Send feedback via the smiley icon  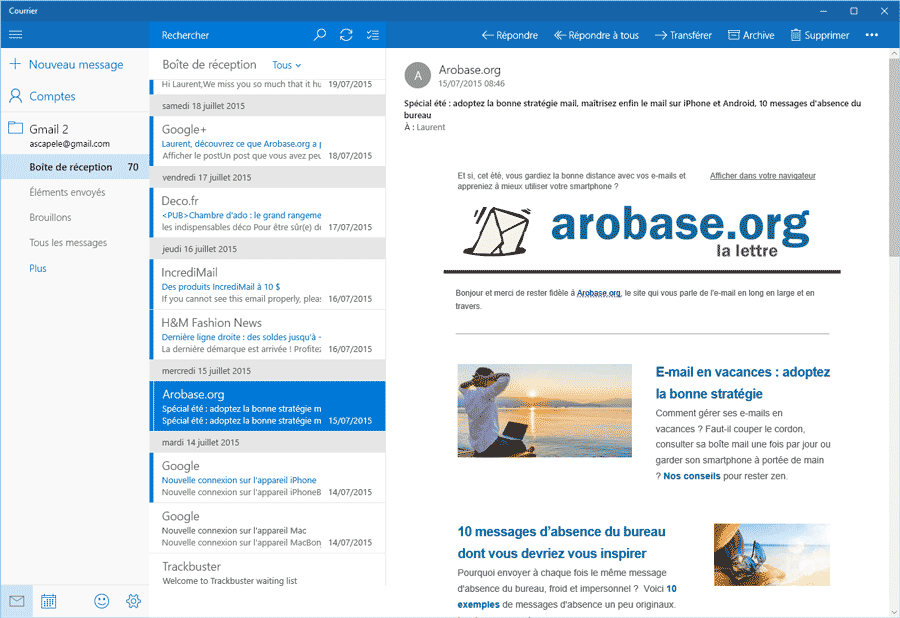pyautogui.click(x=102, y=601)
